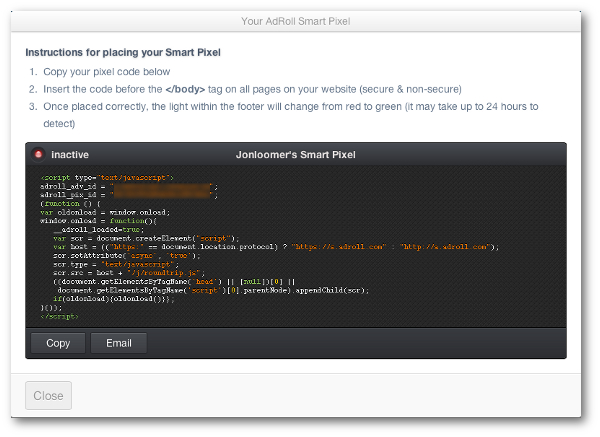Image resolution: width=600 pixels, height=437 pixels.
Task: Click the opening script tag line
Action: point(107,178)
